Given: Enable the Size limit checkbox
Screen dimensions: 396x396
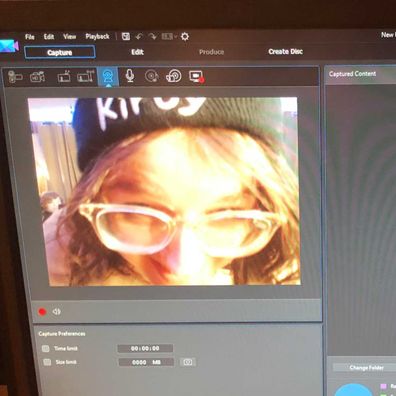Looking at the screenshot, I should pyautogui.click(x=47, y=362).
